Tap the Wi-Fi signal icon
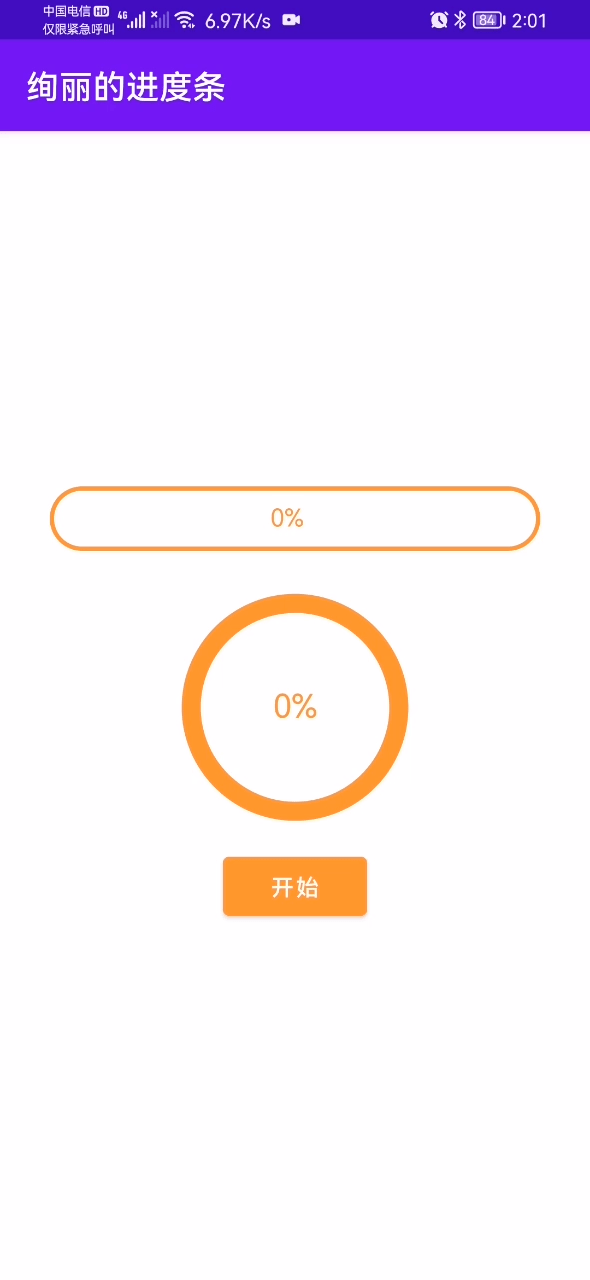This screenshot has height=1280, width=590. point(184,19)
